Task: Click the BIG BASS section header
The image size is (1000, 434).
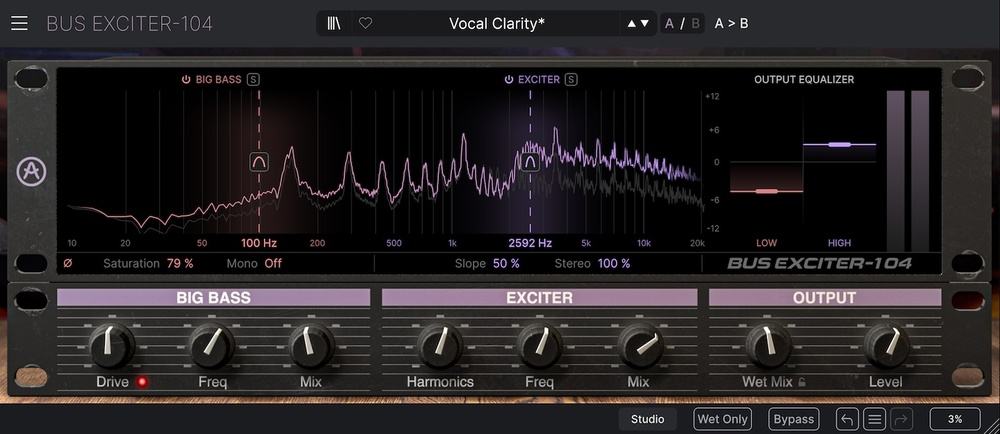Action: click(x=214, y=298)
